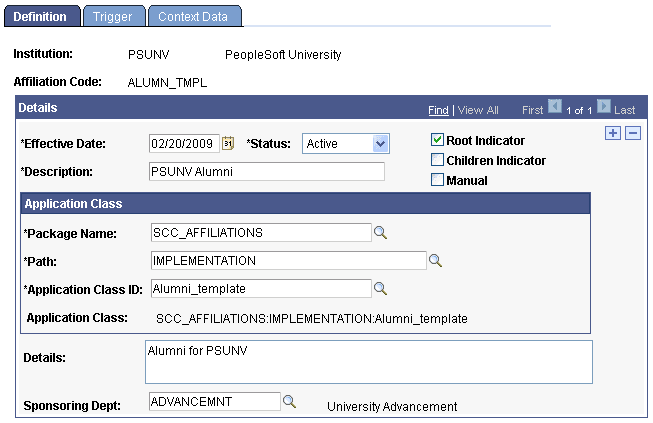
Task: Click the View All link
Action: point(479,109)
